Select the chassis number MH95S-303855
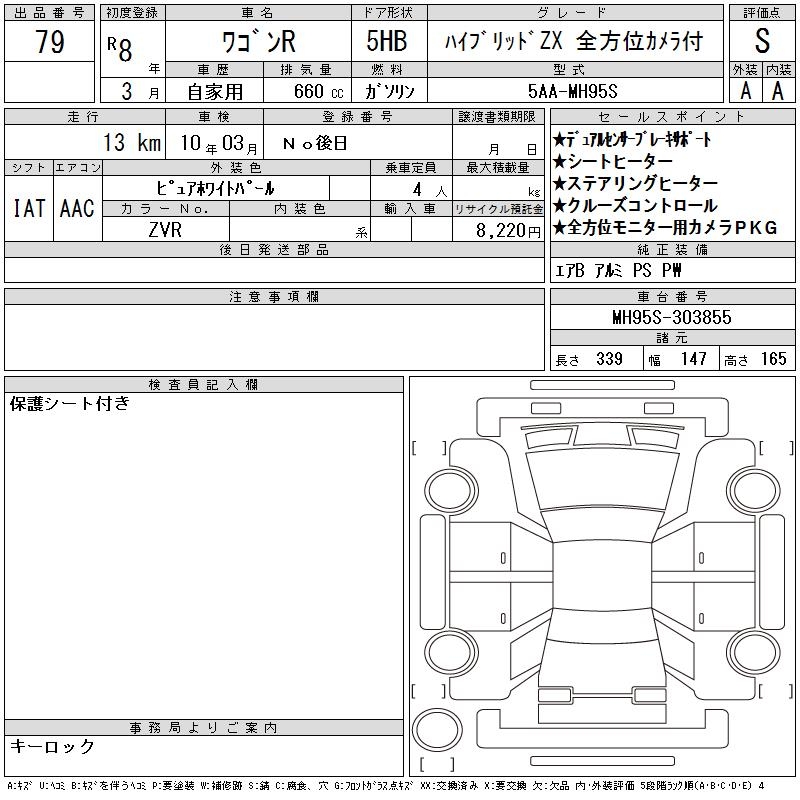Image resolution: width=800 pixels, height=800 pixels. pyautogui.click(x=671, y=317)
